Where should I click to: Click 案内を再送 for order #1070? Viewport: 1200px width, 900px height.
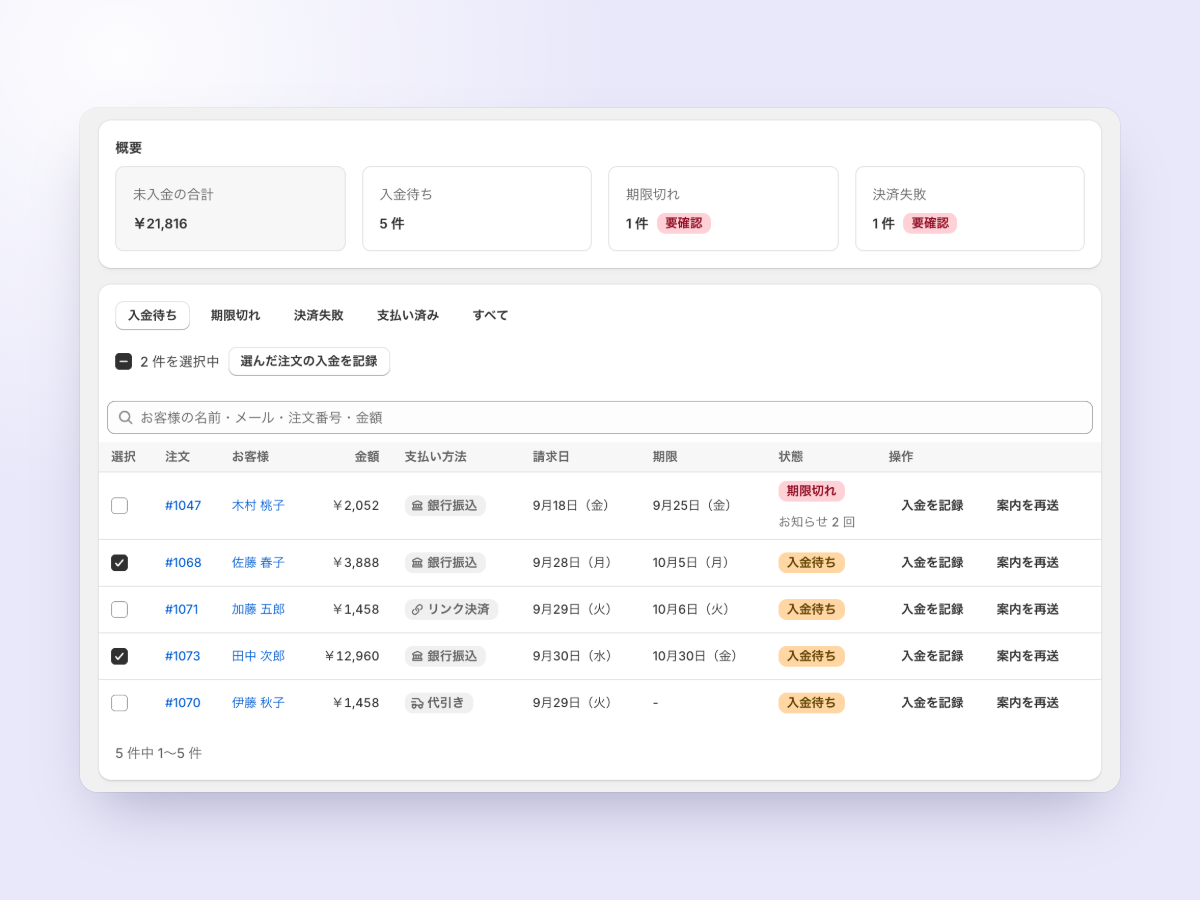point(1027,703)
